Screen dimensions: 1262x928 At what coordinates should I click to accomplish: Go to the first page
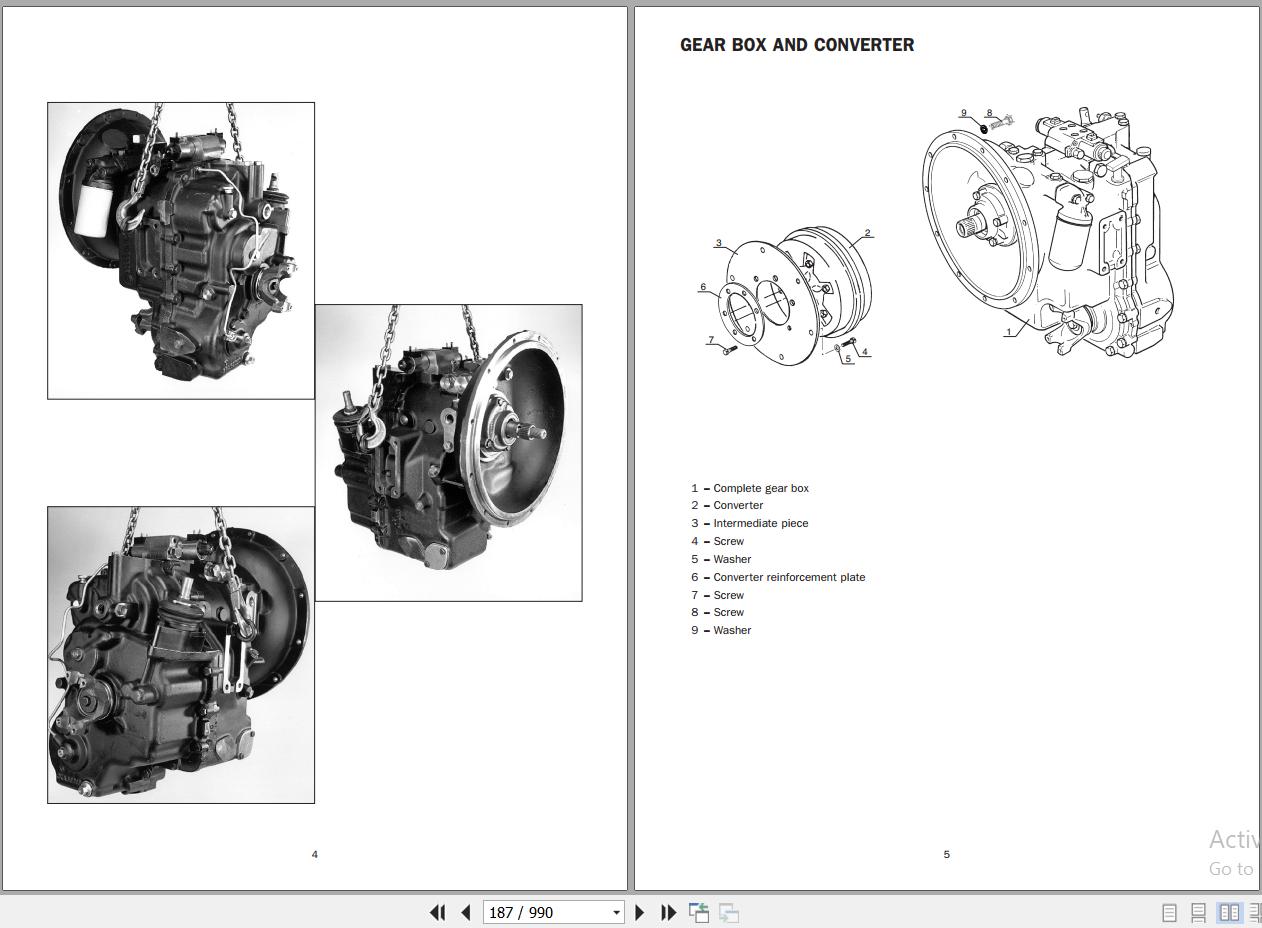coord(437,912)
